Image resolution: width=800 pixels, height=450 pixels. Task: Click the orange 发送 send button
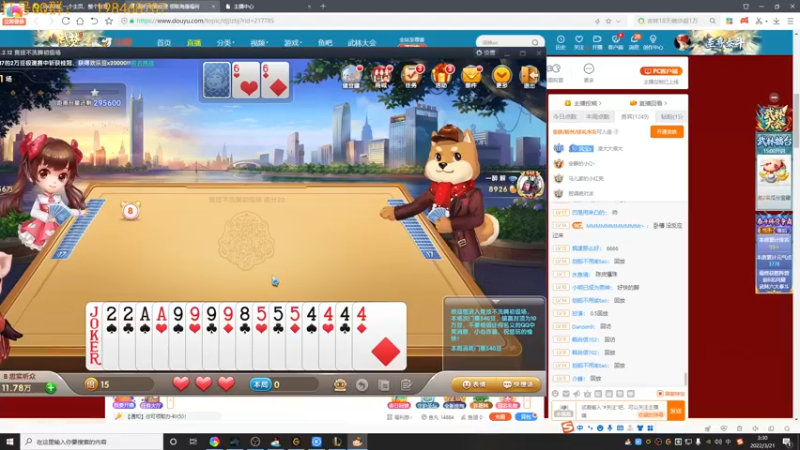(x=676, y=411)
